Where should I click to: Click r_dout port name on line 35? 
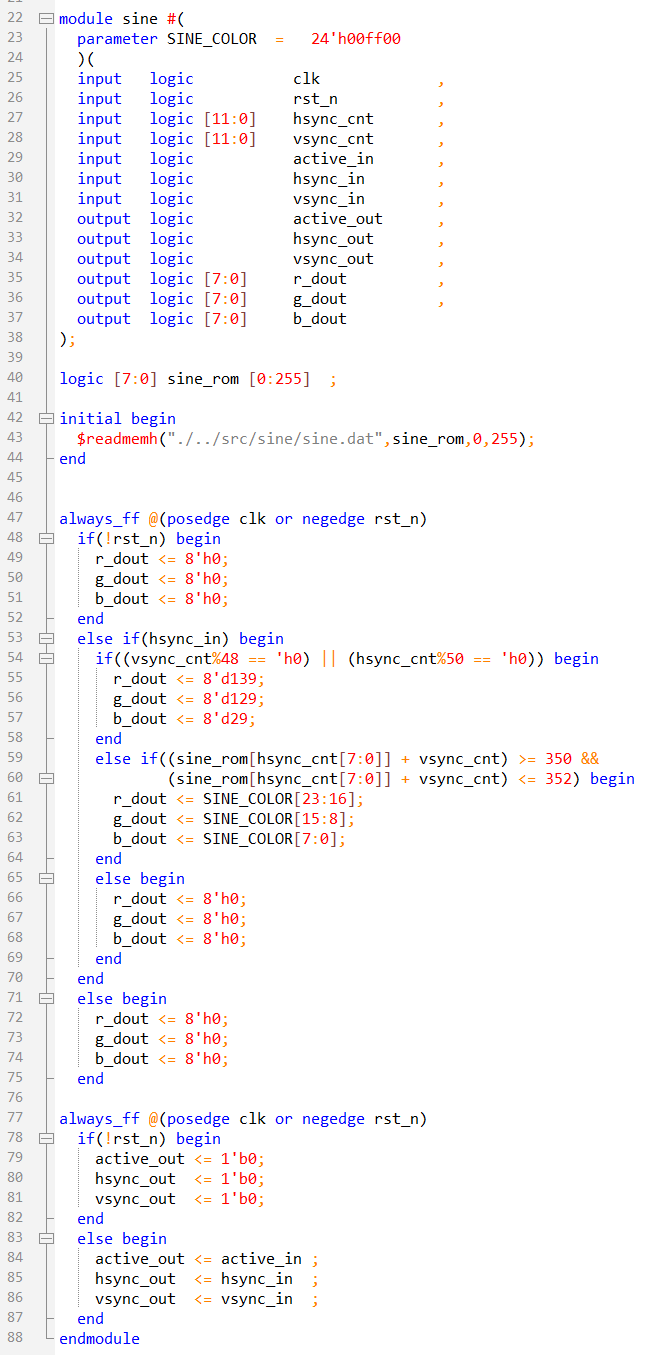(x=320, y=279)
